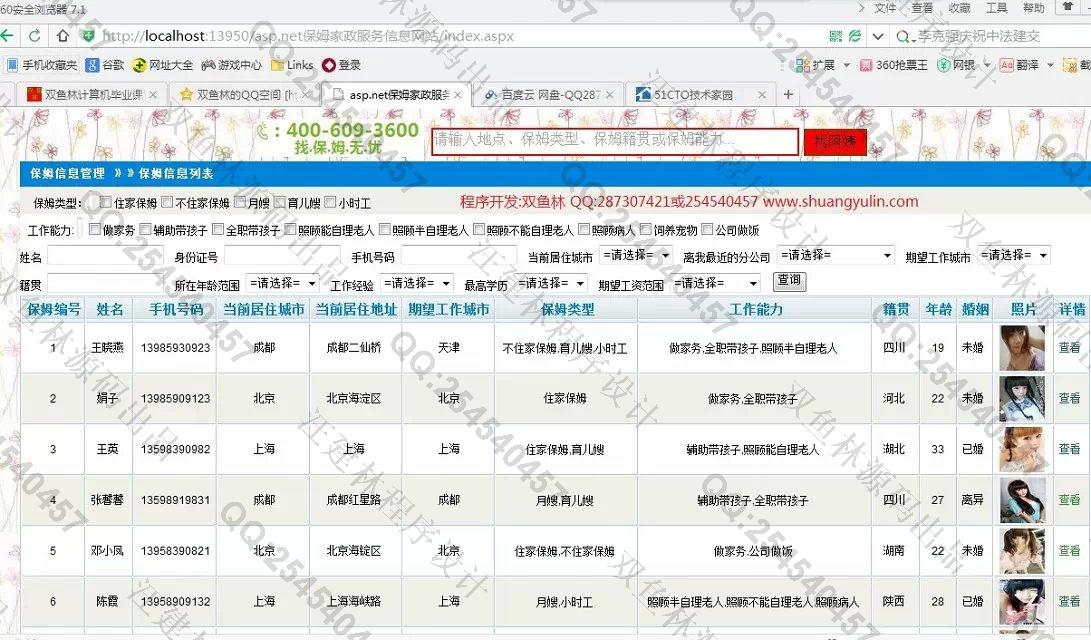Click the browser address bar URL
1091x640 pixels.
point(308,35)
